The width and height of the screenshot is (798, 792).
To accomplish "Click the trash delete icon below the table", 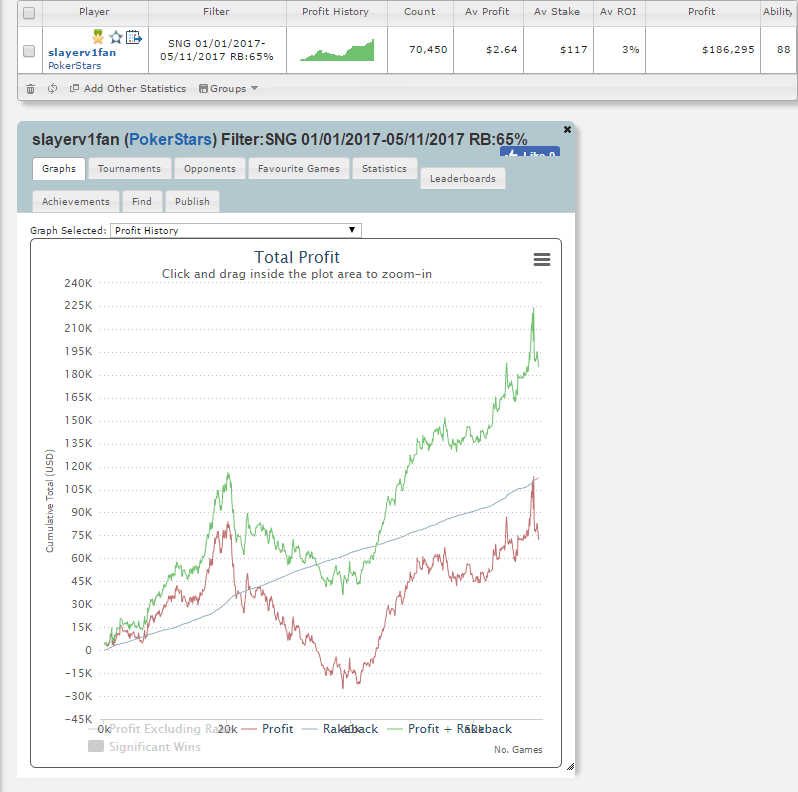I will [x=30, y=89].
